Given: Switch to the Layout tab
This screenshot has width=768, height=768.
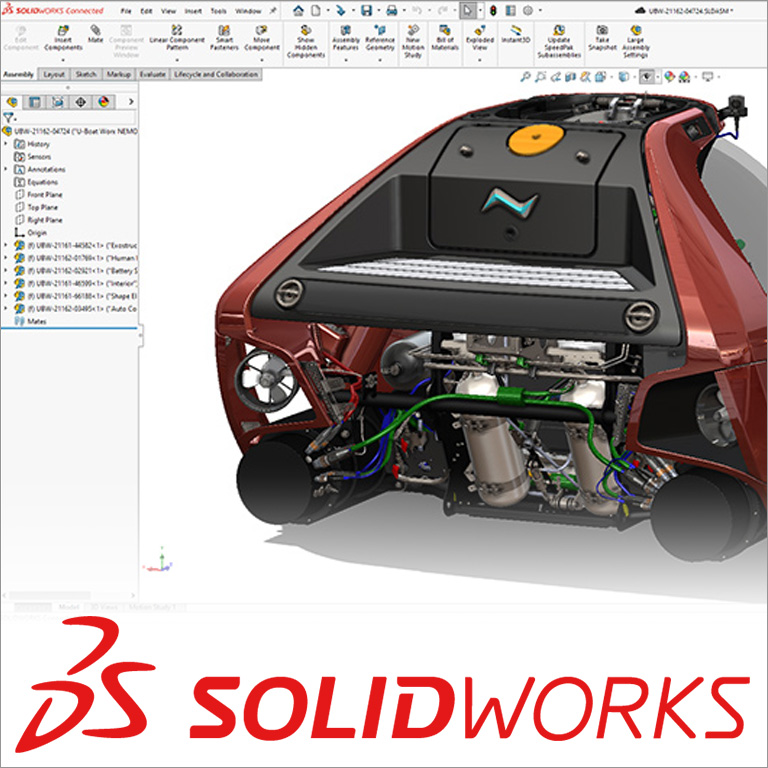Looking at the screenshot, I should click(54, 74).
